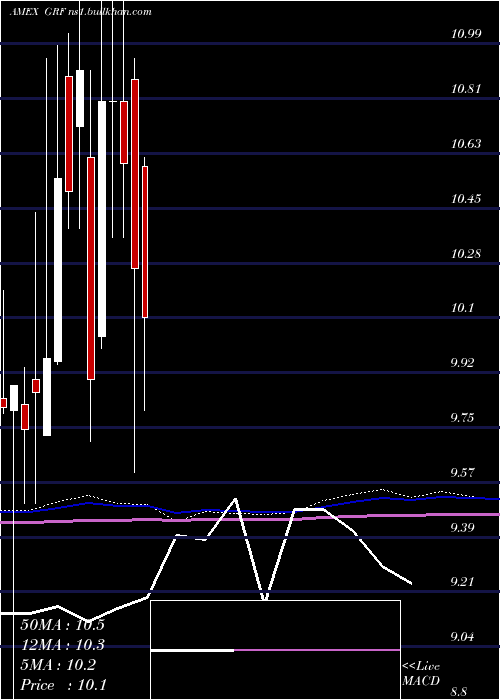Image resolution: width=500 pixels, height=700 pixels.
Task: Click the 9.75 price axis label
Action: coord(462,418)
